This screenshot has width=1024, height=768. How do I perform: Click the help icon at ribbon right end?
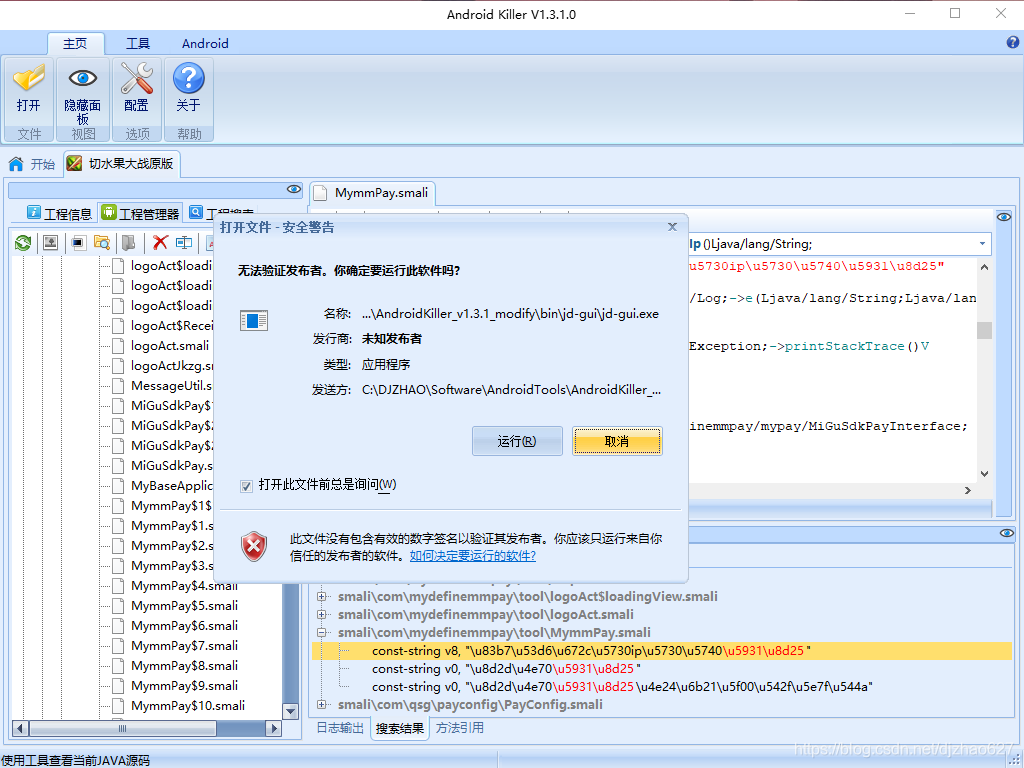tap(1012, 42)
